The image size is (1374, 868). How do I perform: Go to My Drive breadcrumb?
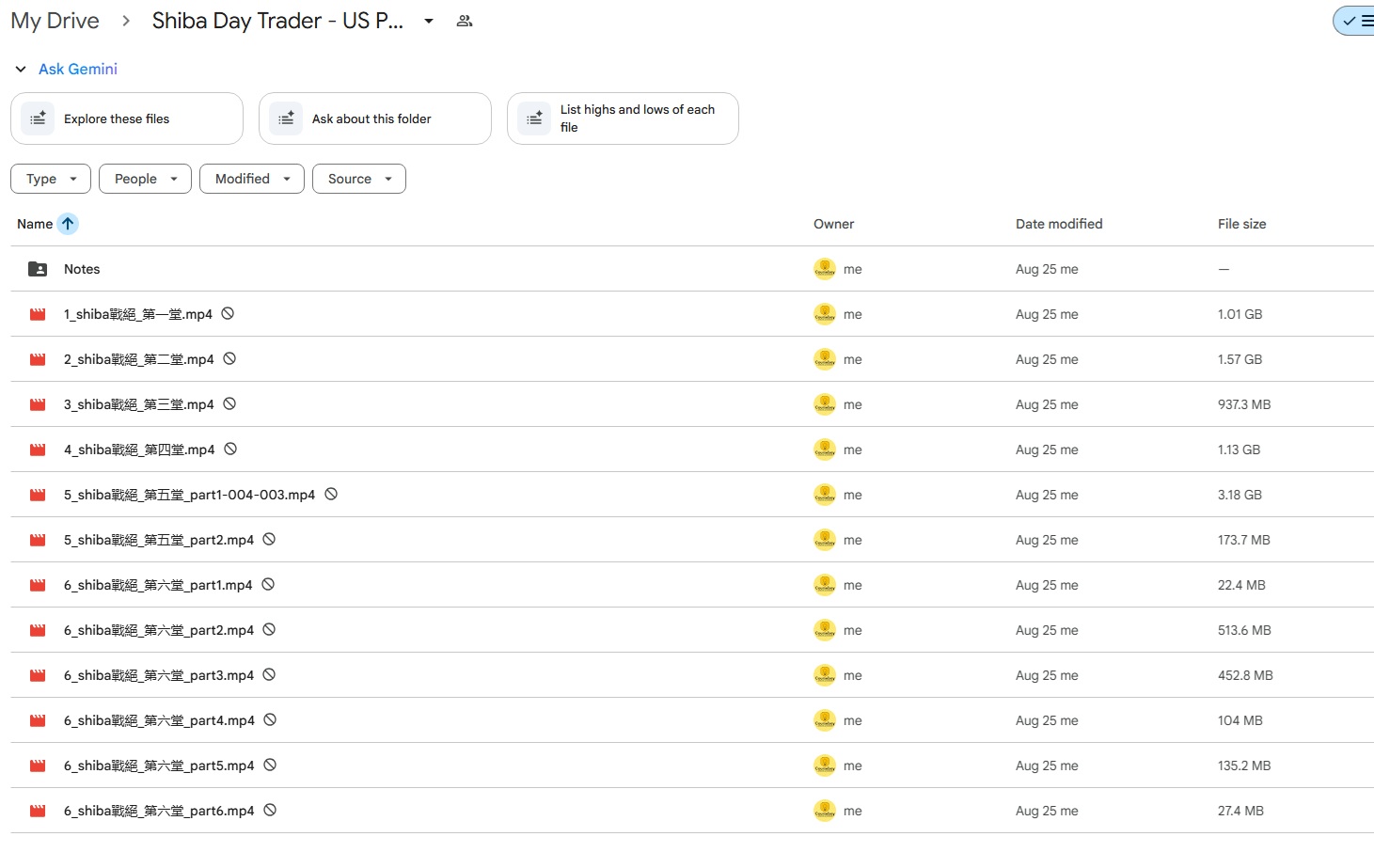coord(55,21)
